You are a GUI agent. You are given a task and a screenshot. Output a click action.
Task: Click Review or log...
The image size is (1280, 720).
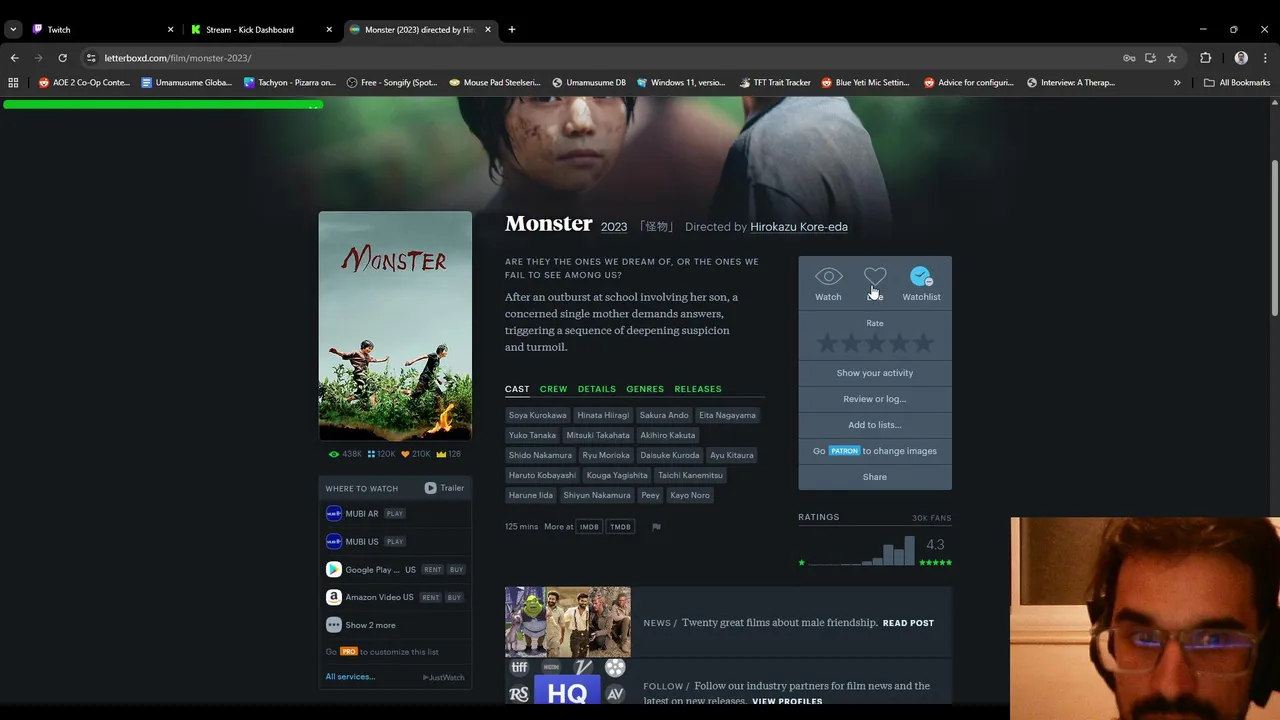(x=875, y=399)
